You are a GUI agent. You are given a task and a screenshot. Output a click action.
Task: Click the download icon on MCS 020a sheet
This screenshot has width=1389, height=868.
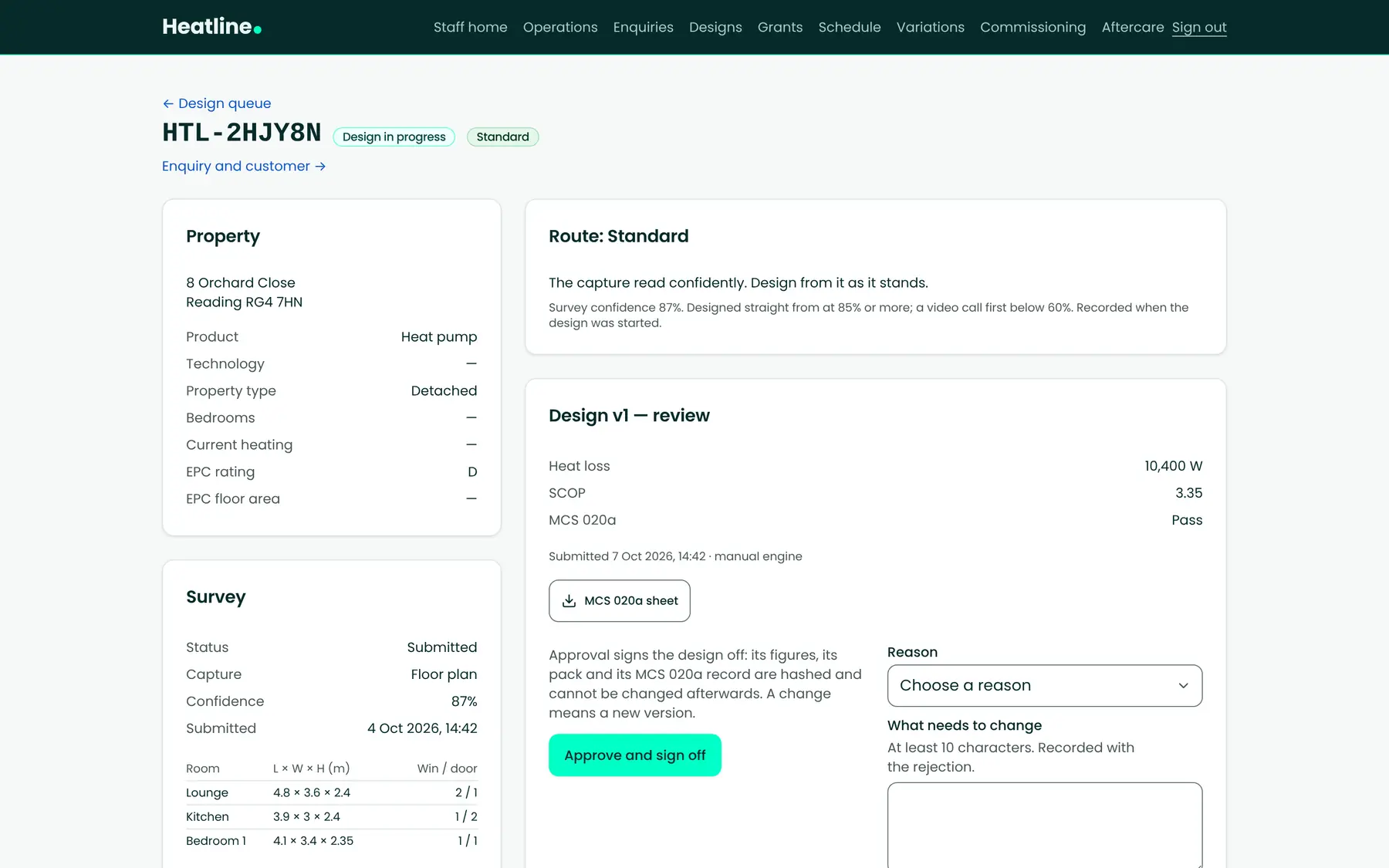pyautogui.click(x=569, y=601)
